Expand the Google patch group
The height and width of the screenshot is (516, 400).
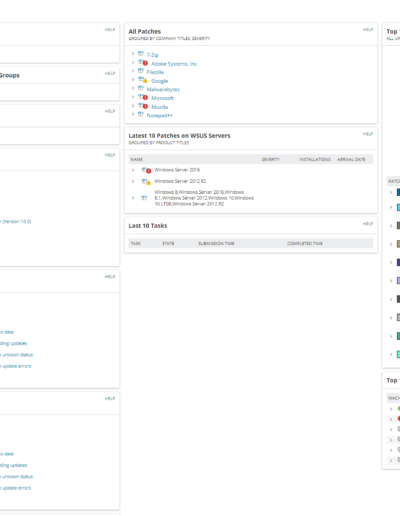pyautogui.click(x=133, y=80)
